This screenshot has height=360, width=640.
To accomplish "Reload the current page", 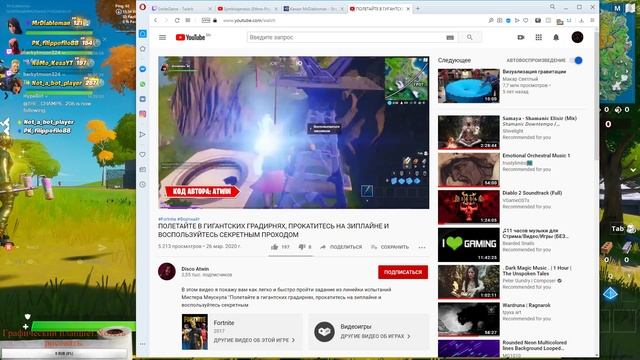I will pyautogui.click(x=177, y=20).
